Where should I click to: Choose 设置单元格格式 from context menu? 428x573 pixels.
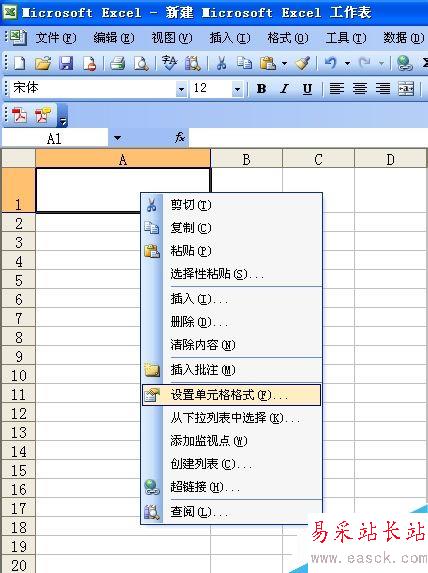tap(231, 395)
